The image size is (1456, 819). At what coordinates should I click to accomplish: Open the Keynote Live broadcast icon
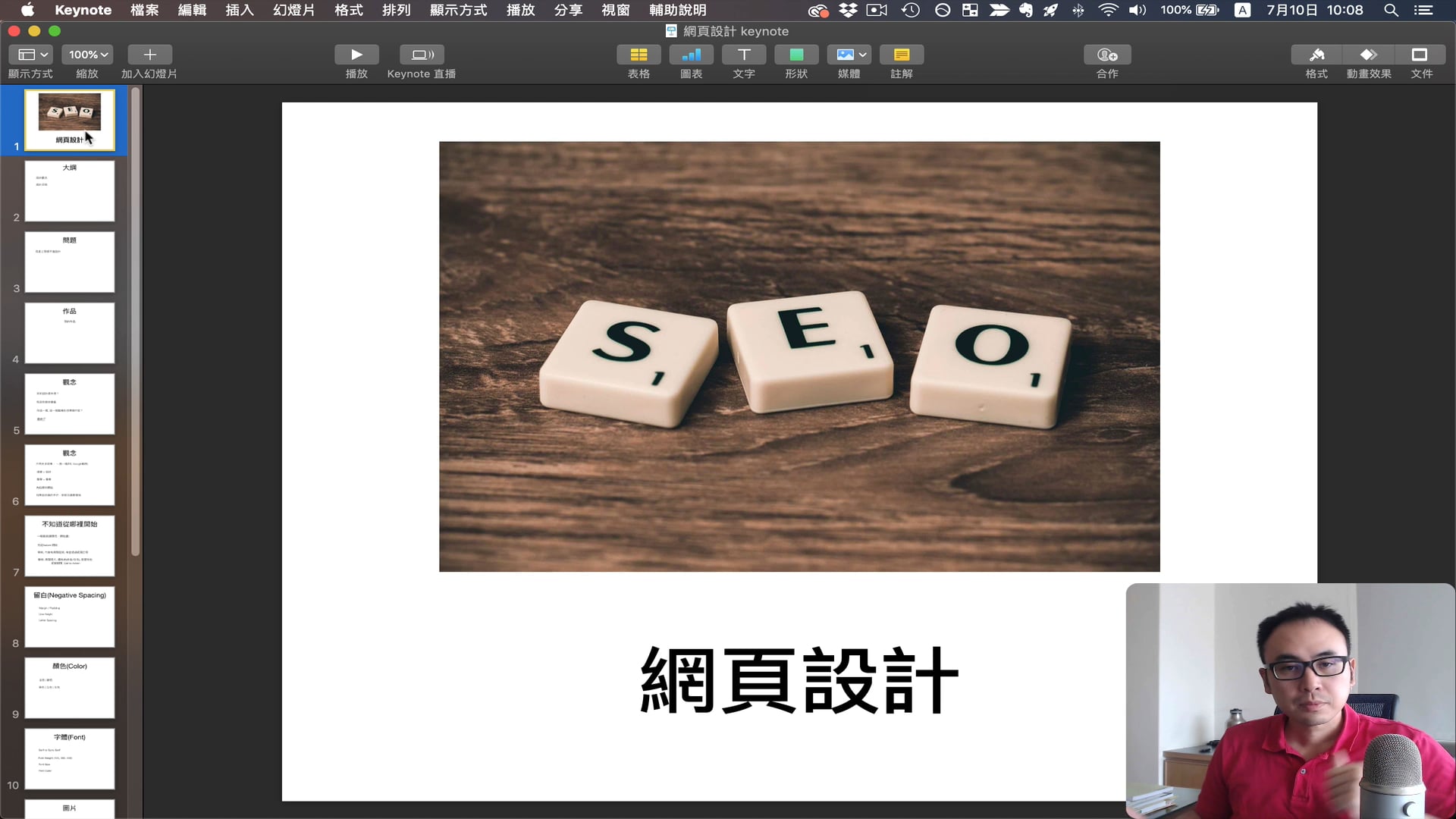[422, 55]
